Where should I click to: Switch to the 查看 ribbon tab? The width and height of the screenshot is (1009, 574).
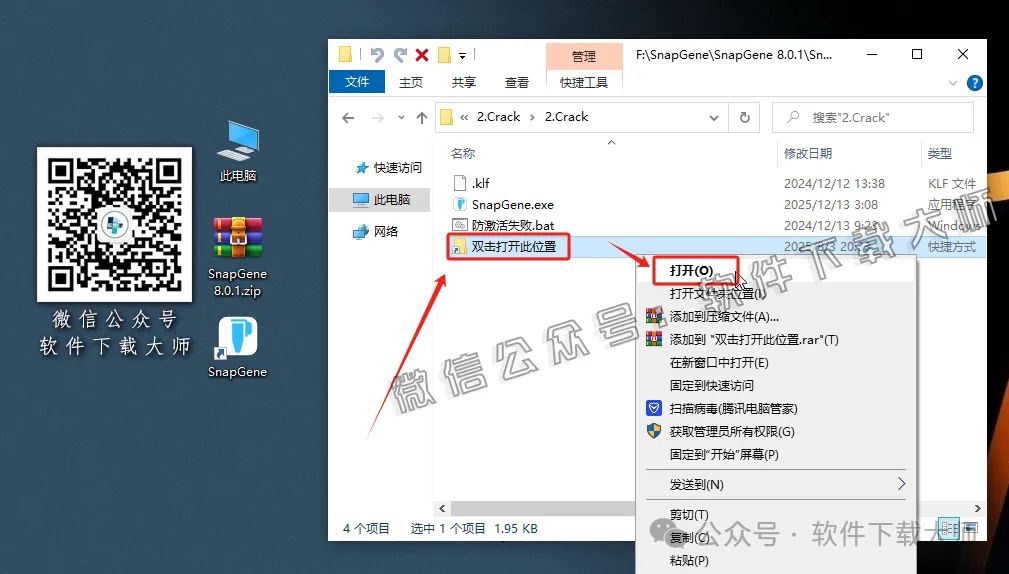coord(516,82)
